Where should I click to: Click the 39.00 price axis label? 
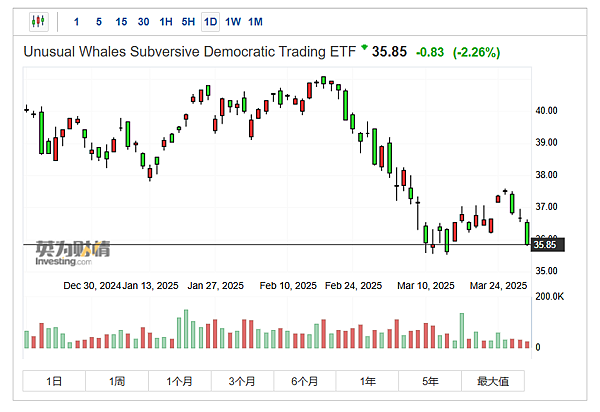point(546,142)
